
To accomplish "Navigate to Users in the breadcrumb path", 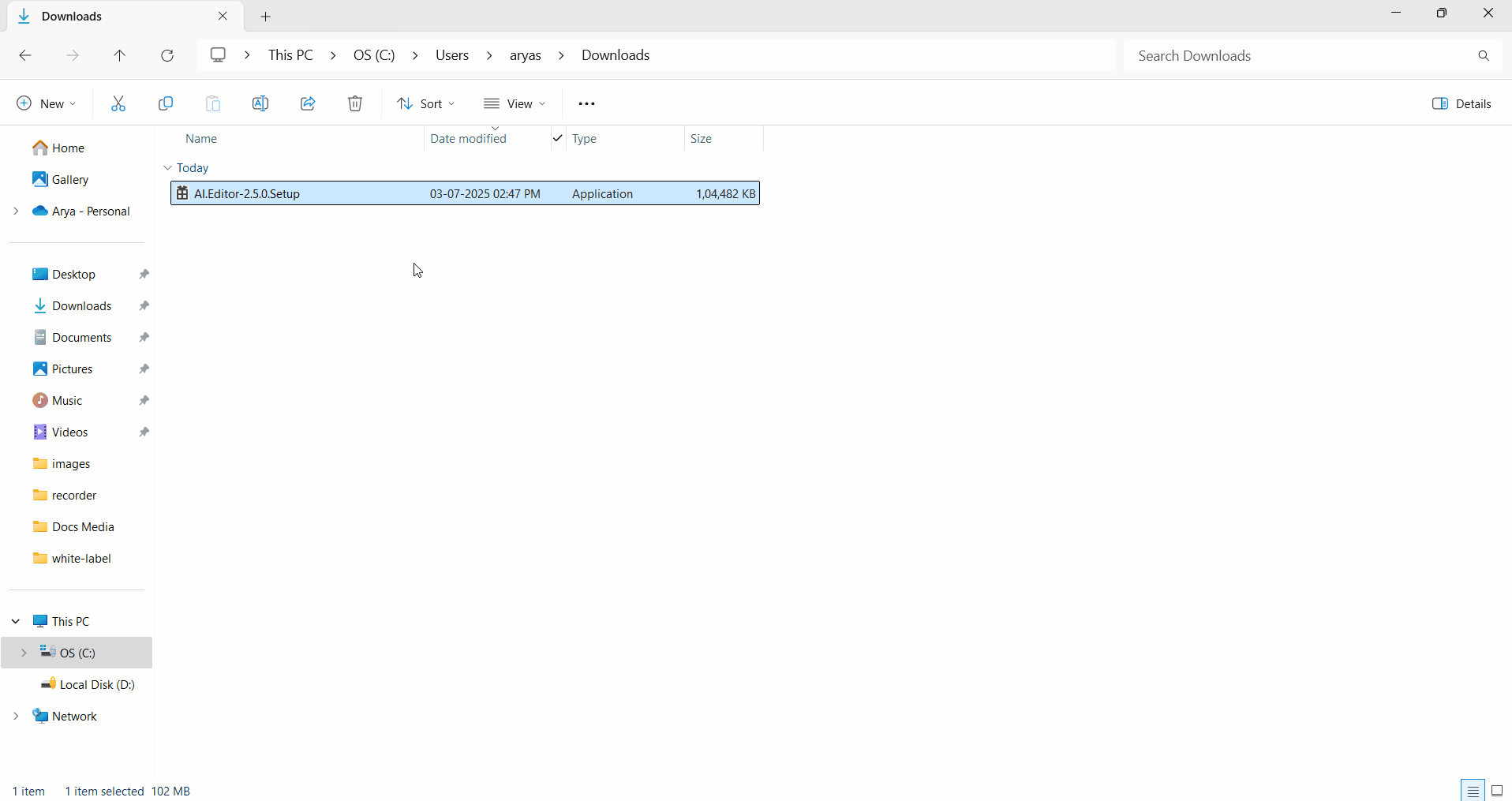I will click(452, 55).
